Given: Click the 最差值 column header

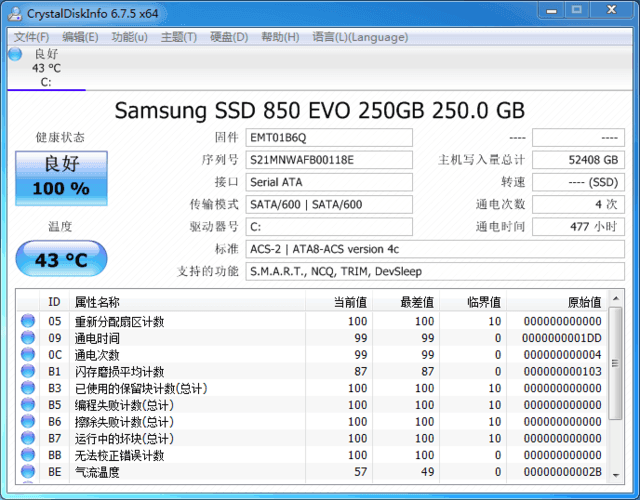Looking at the screenshot, I should point(406,302).
